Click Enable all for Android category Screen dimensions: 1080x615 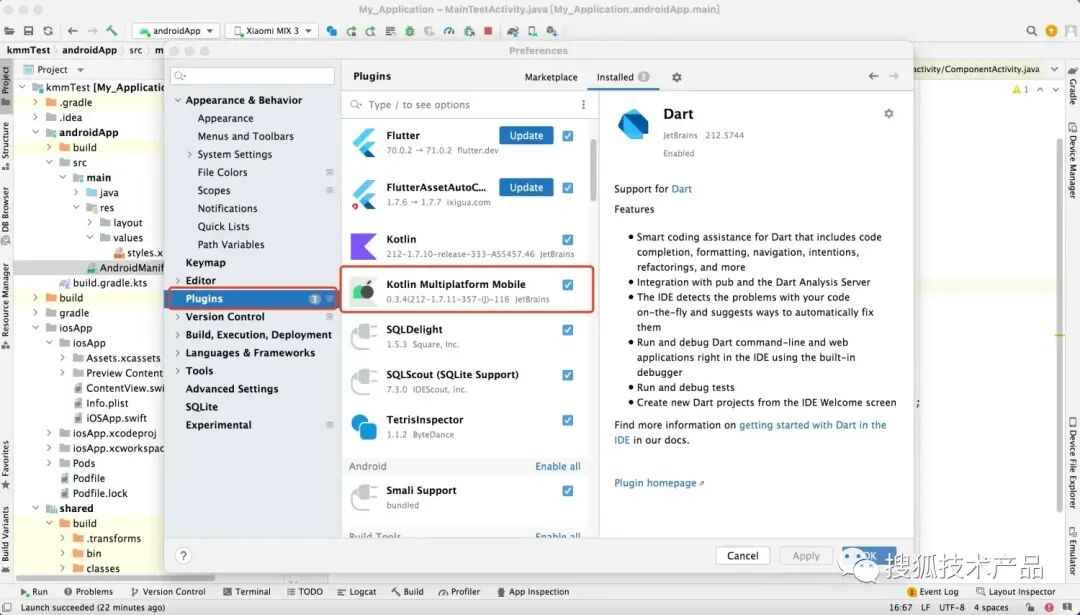[x=558, y=466]
